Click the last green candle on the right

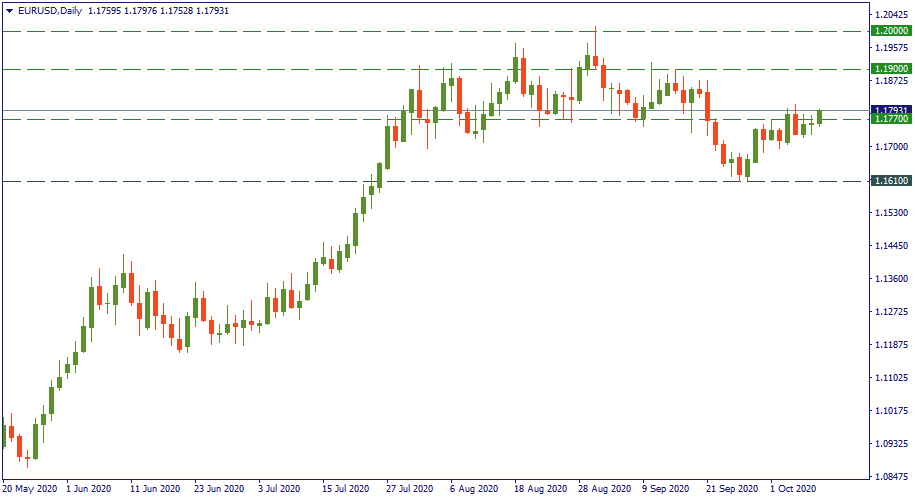pos(820,117)
